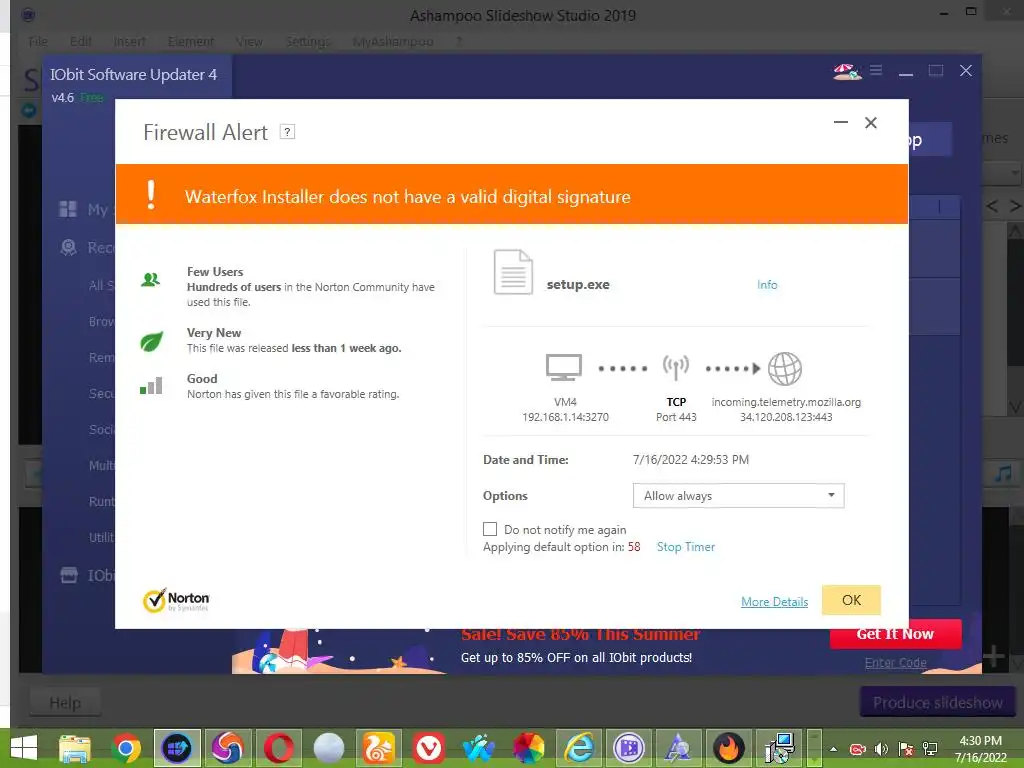Screen dimensions: 1024x768
Task: Switch to IObit Software Updater taskbar icon
Action: coord(176,748)
